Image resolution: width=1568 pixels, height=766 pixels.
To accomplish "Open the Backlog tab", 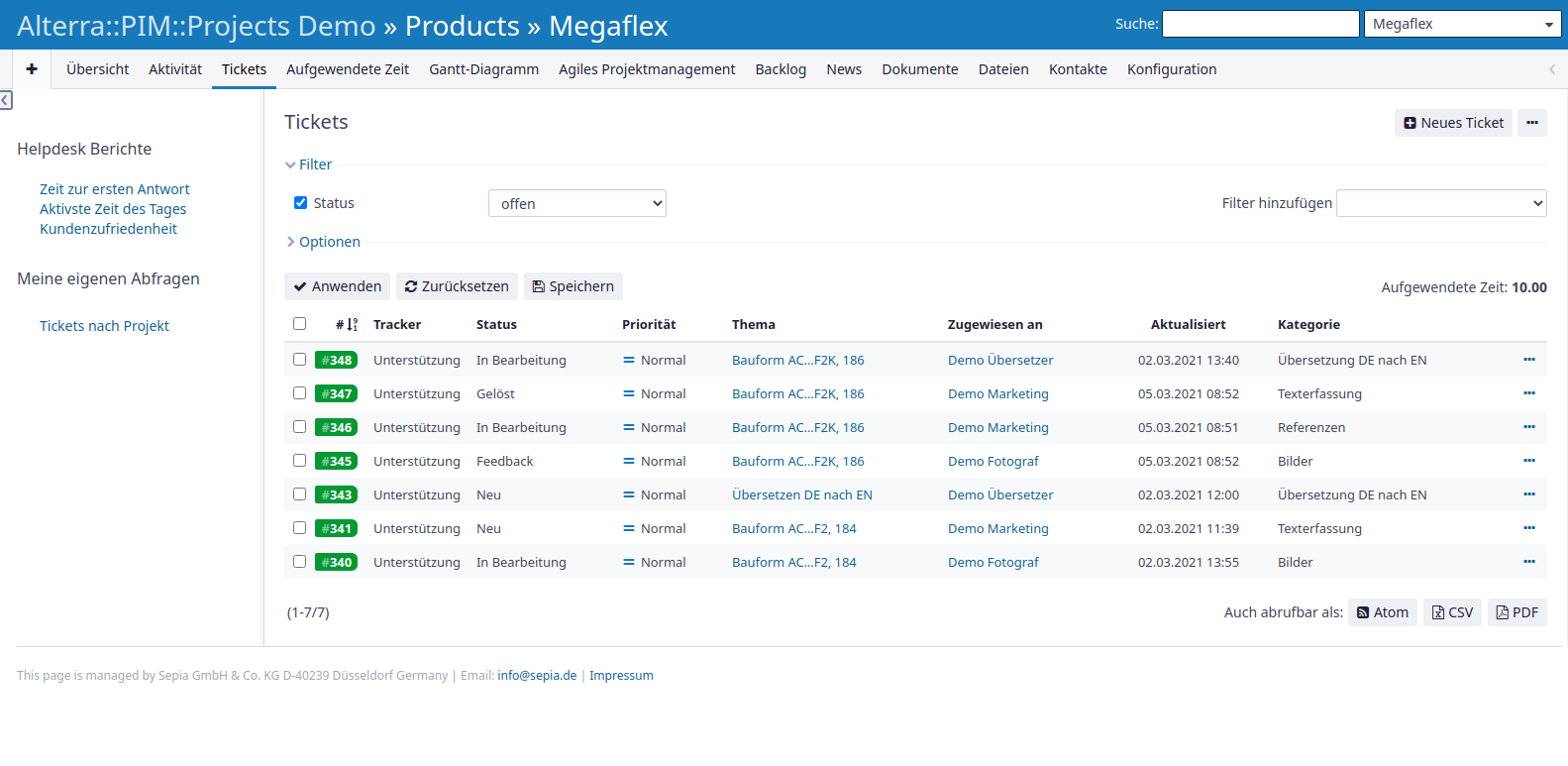I will click(x=780, y=69).
